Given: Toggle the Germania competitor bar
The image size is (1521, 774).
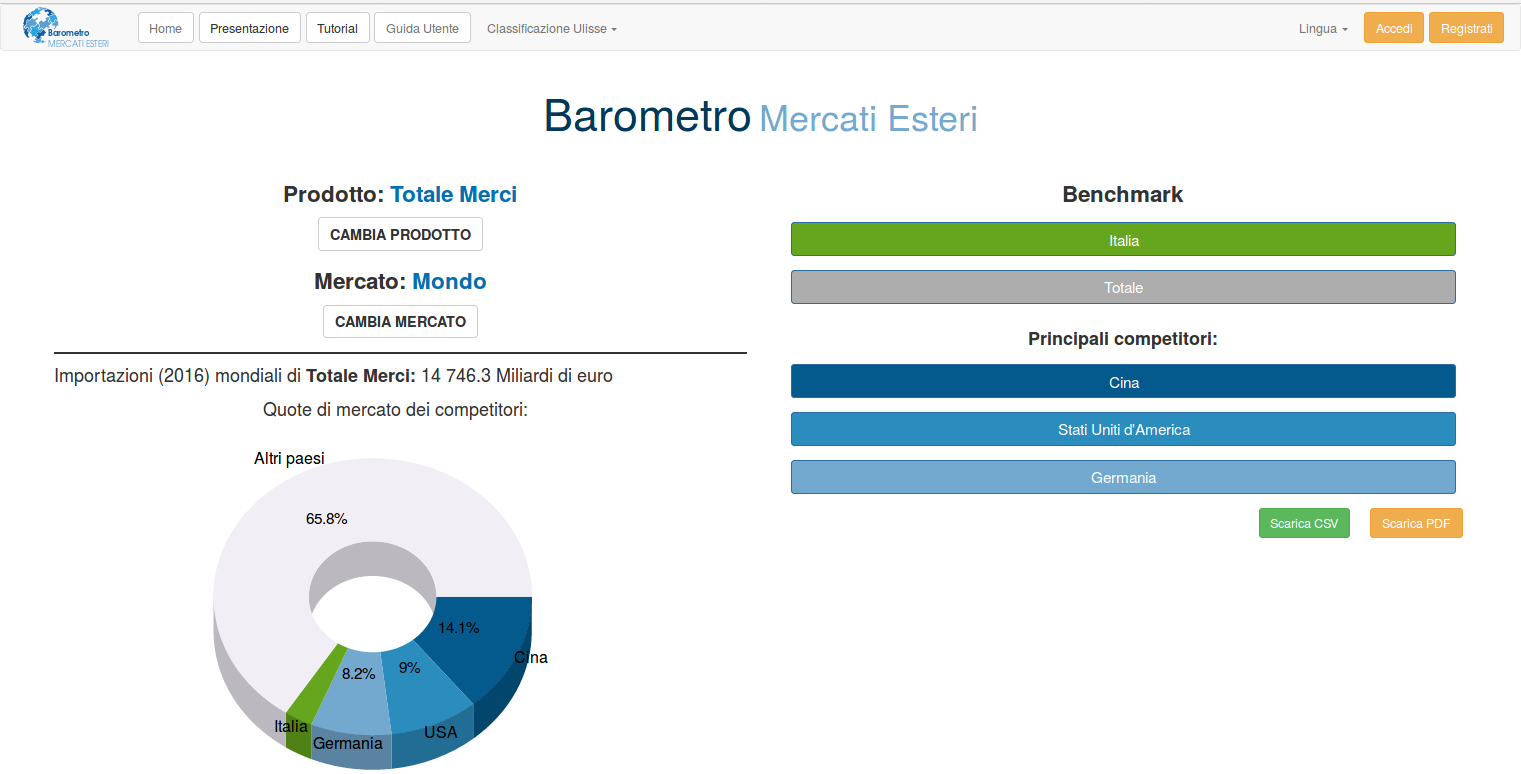Looking at the screenshot, I should coord(1122,477).
